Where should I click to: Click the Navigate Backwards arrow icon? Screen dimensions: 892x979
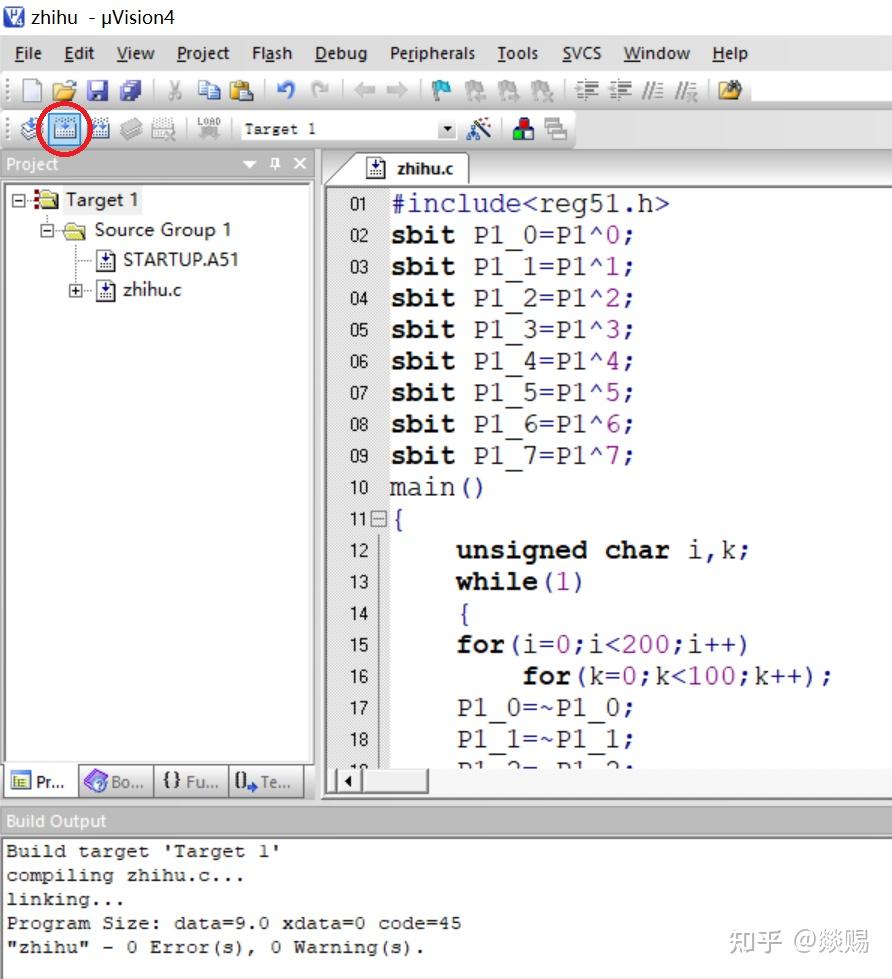(365, 91)
